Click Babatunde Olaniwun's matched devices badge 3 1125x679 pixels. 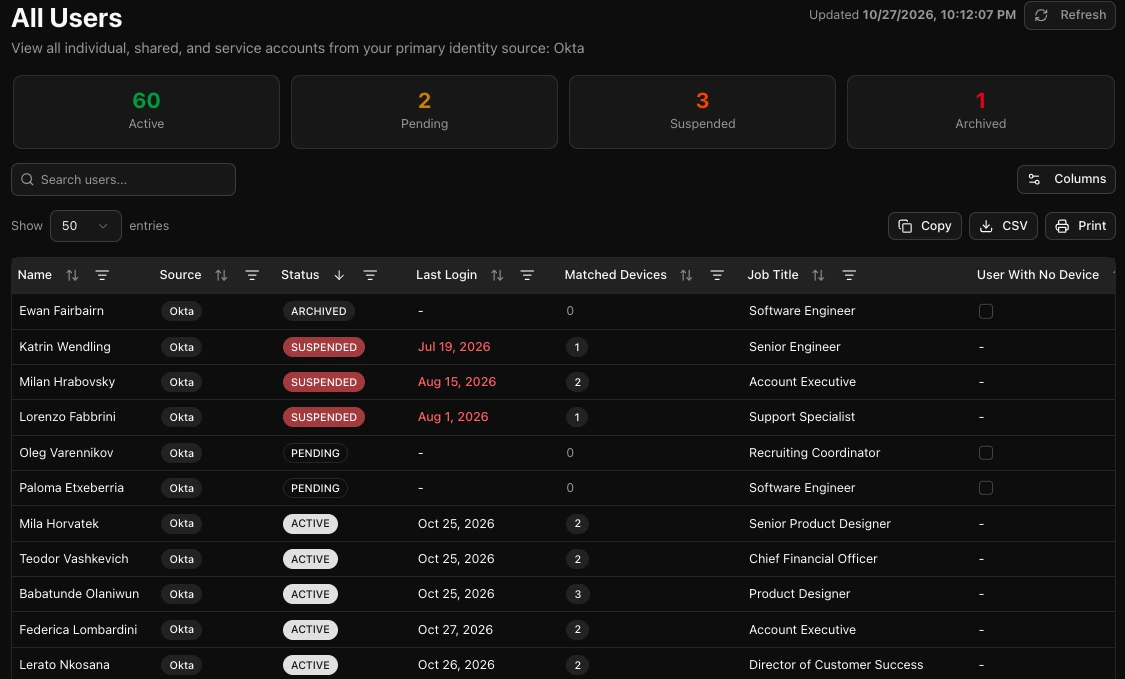point(577,594)
